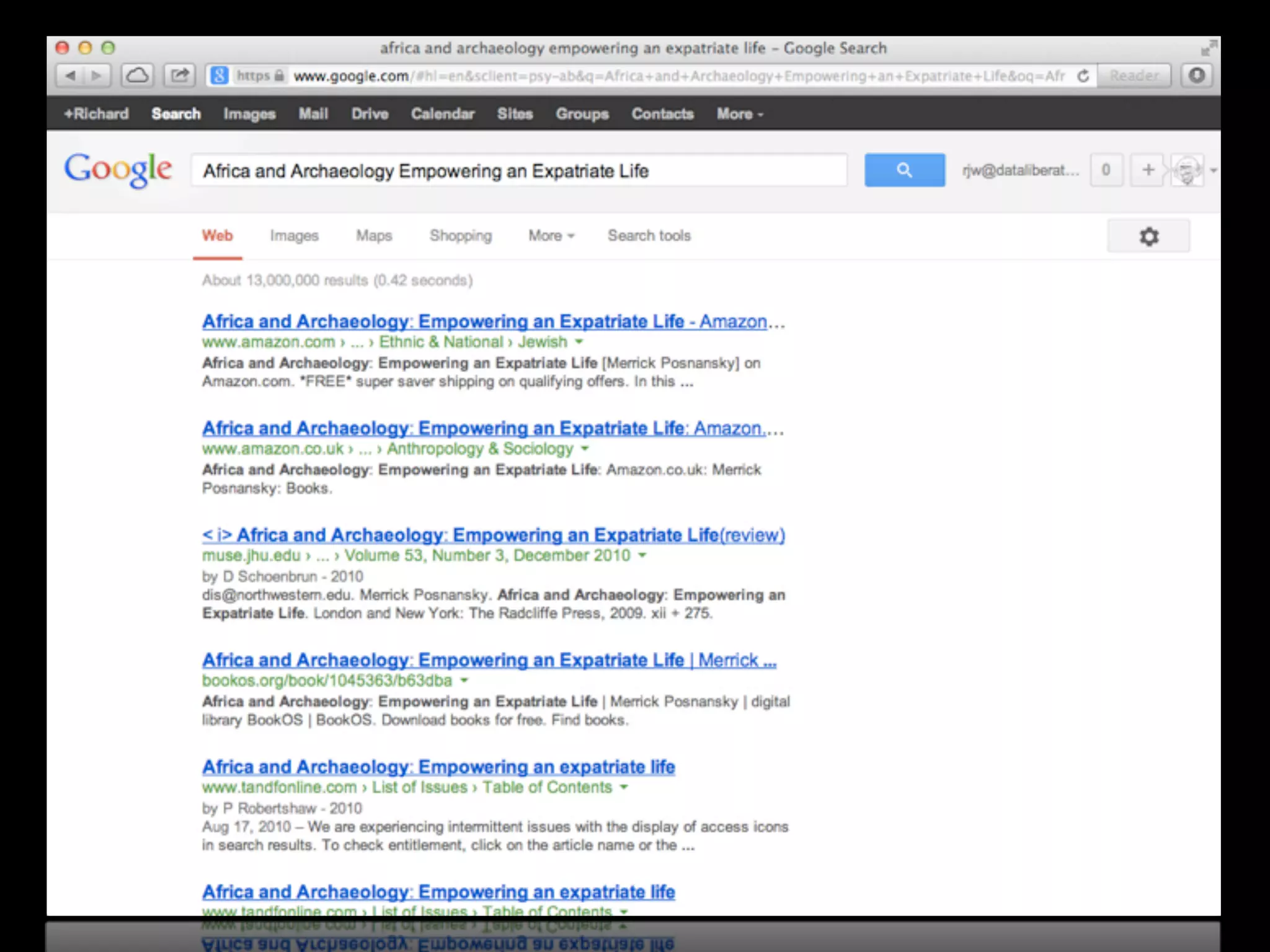
Task: Open the Downloads icon at toolbar right
Action: [x=1196, y=76]
